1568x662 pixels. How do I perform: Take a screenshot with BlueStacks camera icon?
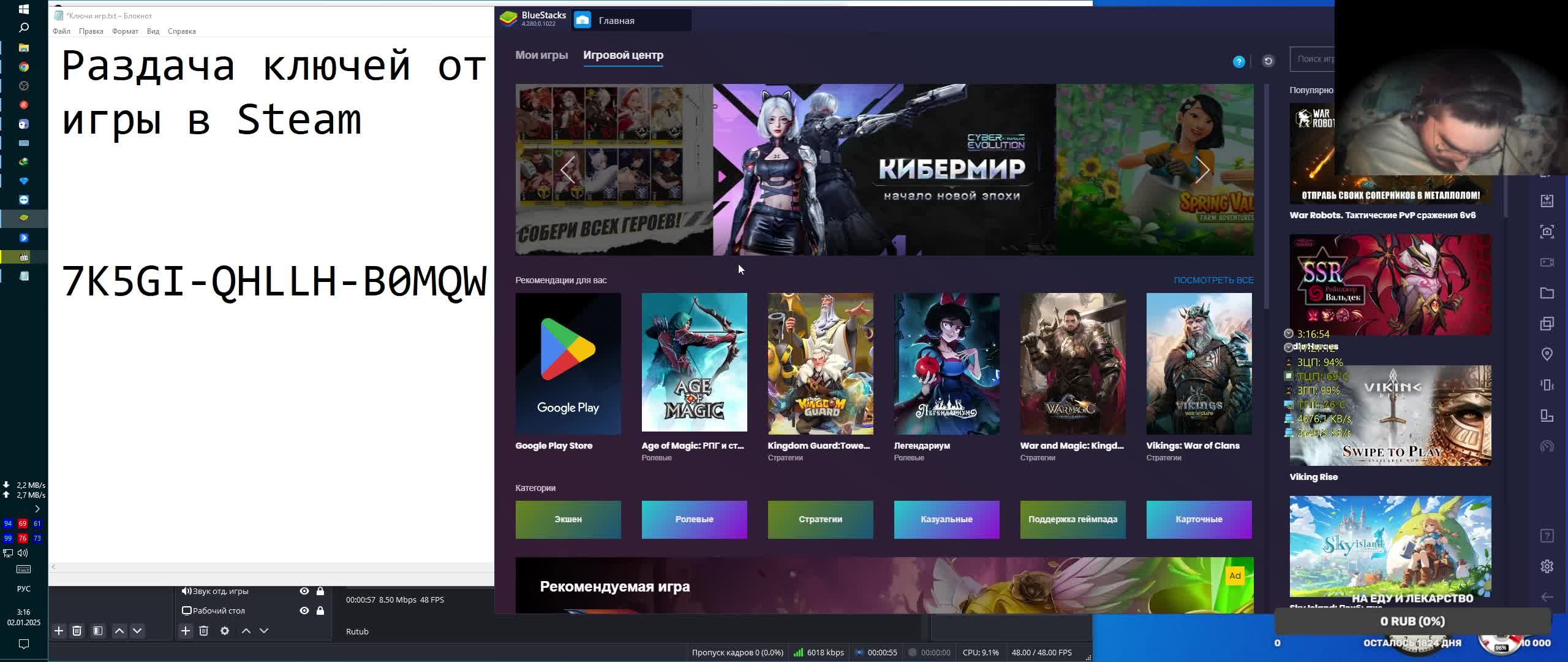coord(1547,232)
